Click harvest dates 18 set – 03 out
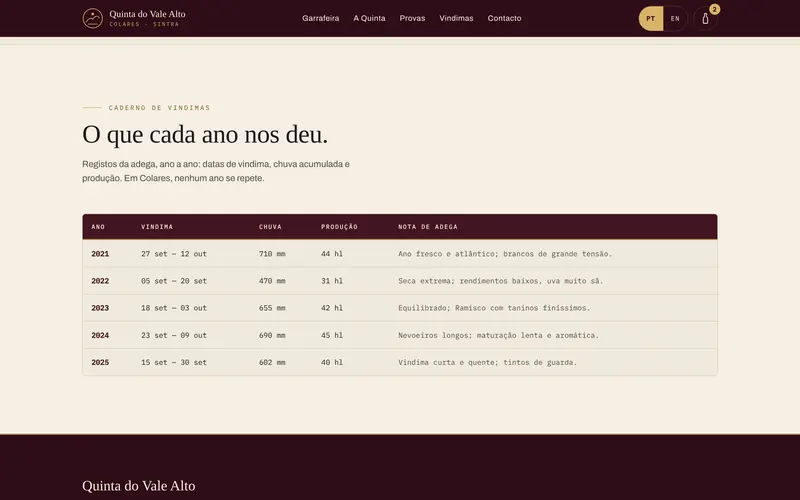The width and height of the screenshot is (800, 500). tap(174, 308)
